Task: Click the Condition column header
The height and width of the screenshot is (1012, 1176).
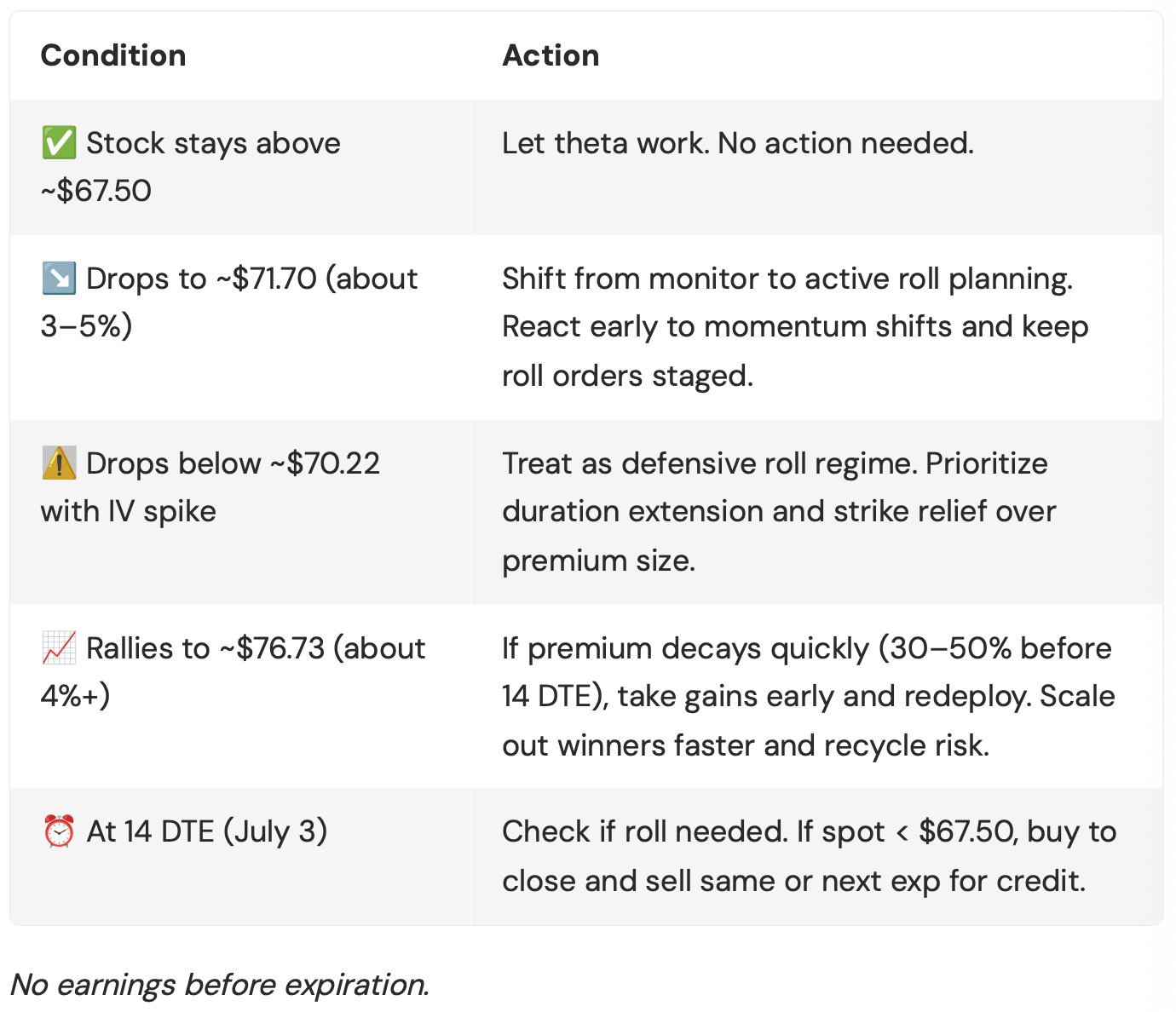Action: pyautogui.click(x=113, y=55)
